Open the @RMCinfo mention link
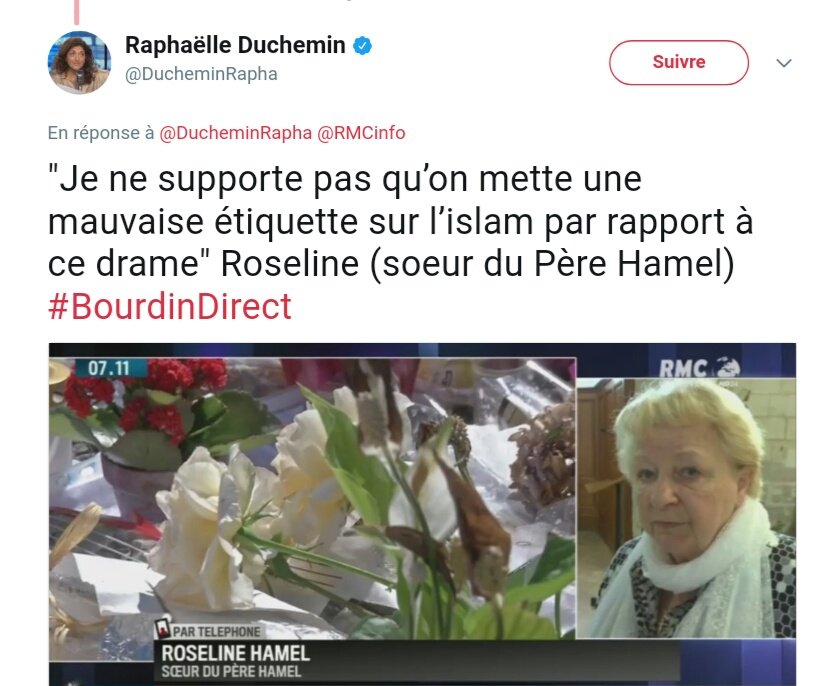Image resolution: width=833 pixels, height=686 pixels. tap(361, 133)
